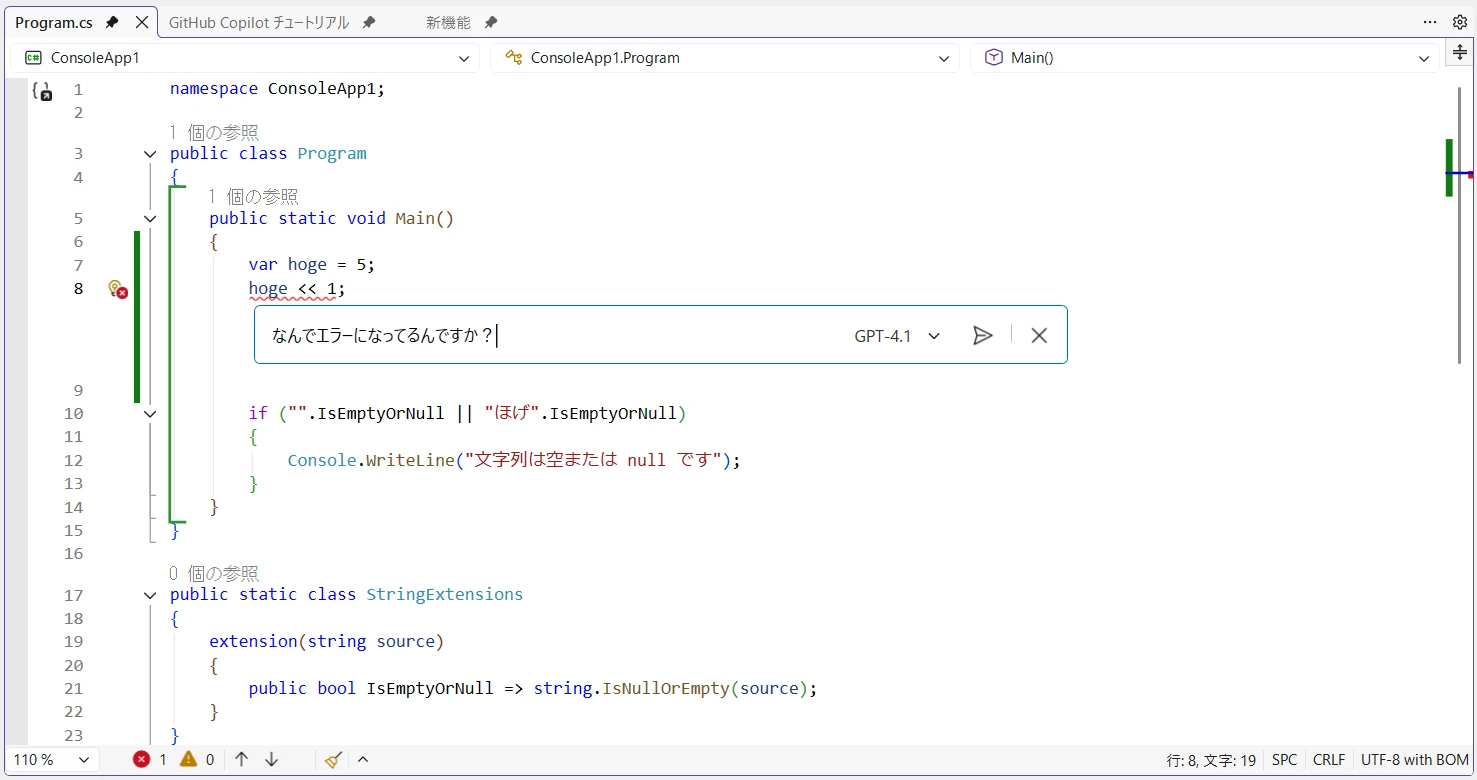Click the split editor icon beside Main()

tap(1459, 55)
